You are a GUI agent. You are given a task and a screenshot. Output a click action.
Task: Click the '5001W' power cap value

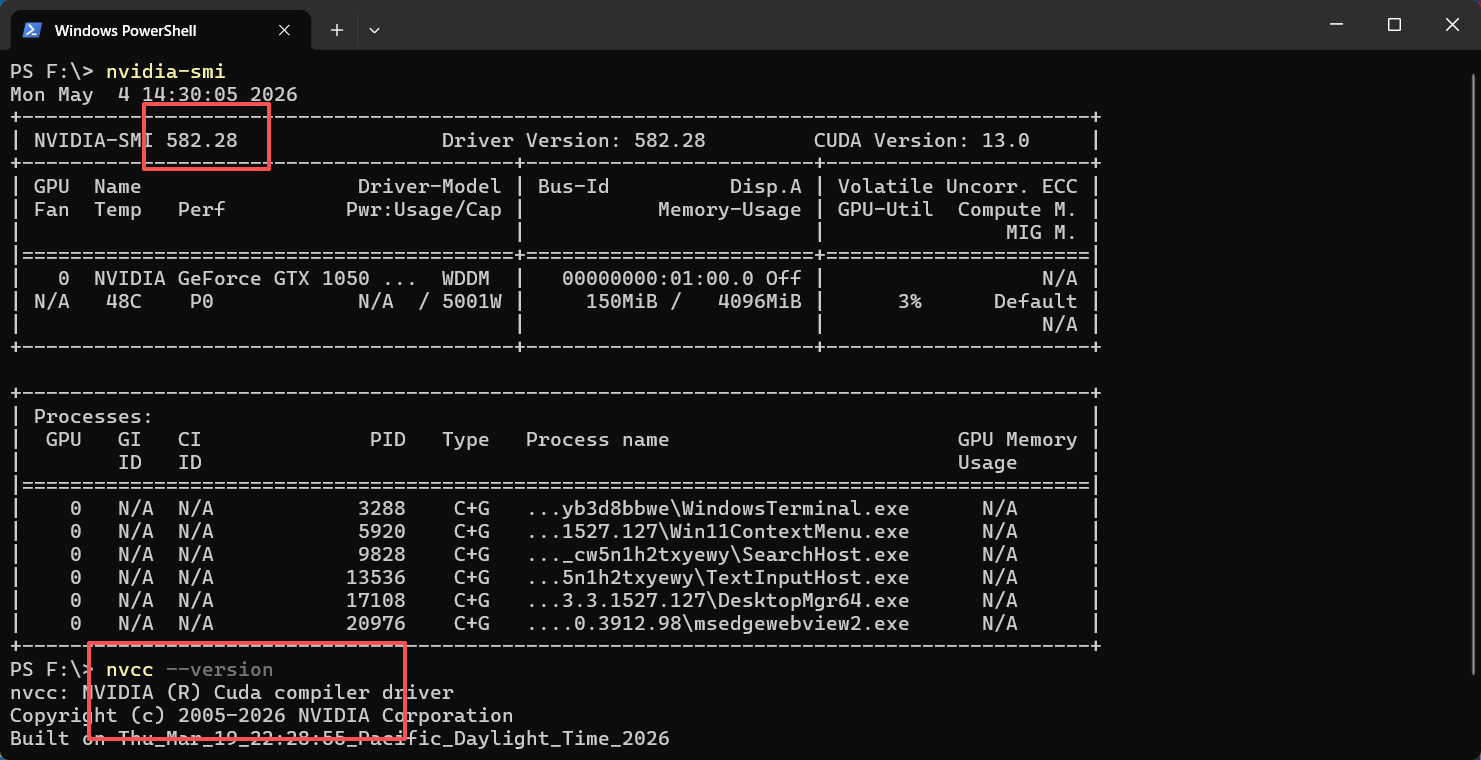coord(472,301)
